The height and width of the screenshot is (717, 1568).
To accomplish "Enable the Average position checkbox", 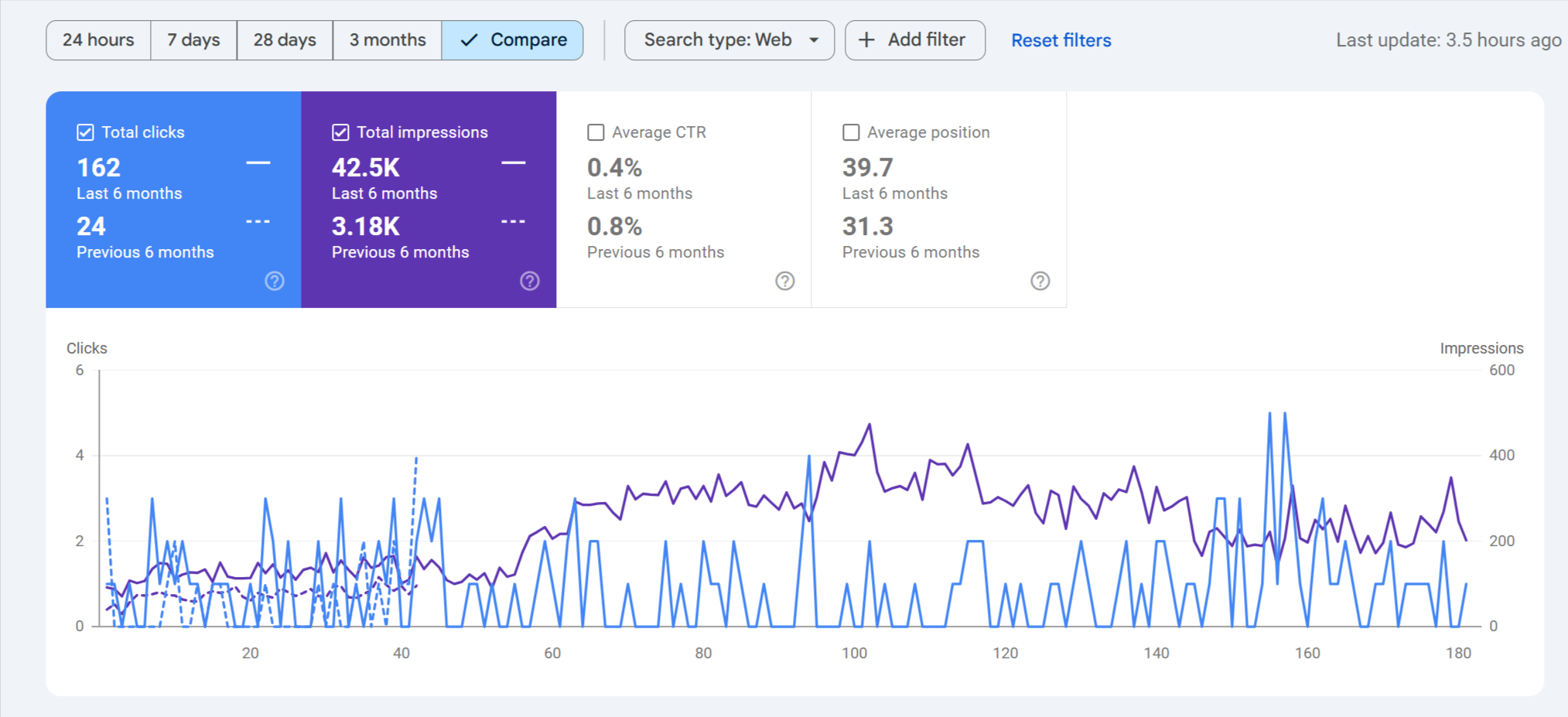I will [x=851, y=132].
